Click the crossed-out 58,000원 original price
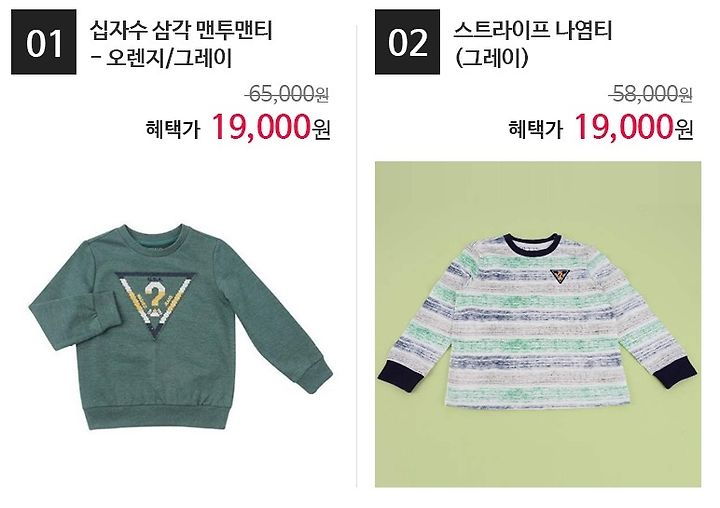Screen dimensions: 720x508 click(650, 94)
